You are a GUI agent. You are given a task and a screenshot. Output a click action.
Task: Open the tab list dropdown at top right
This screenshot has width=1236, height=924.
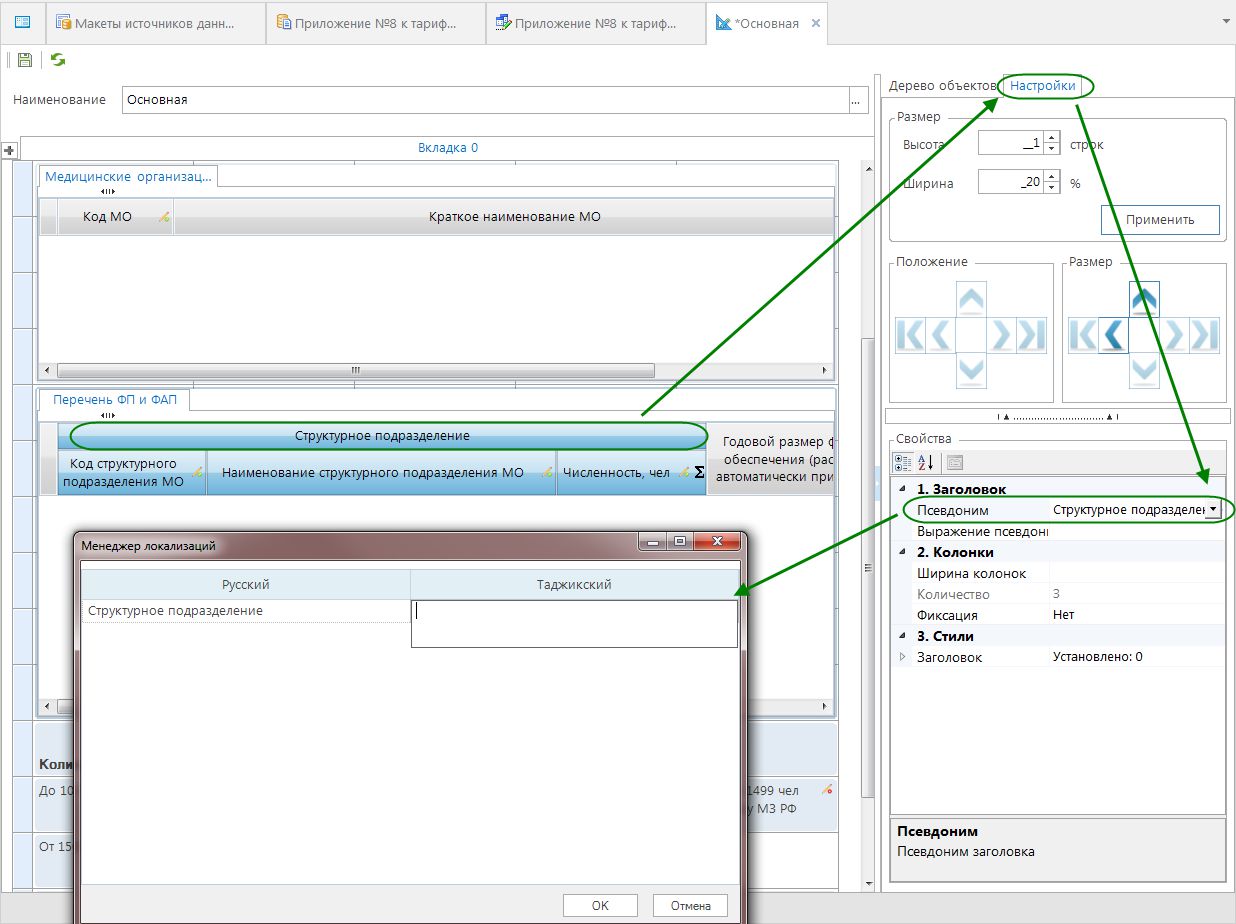(1225, 21)
